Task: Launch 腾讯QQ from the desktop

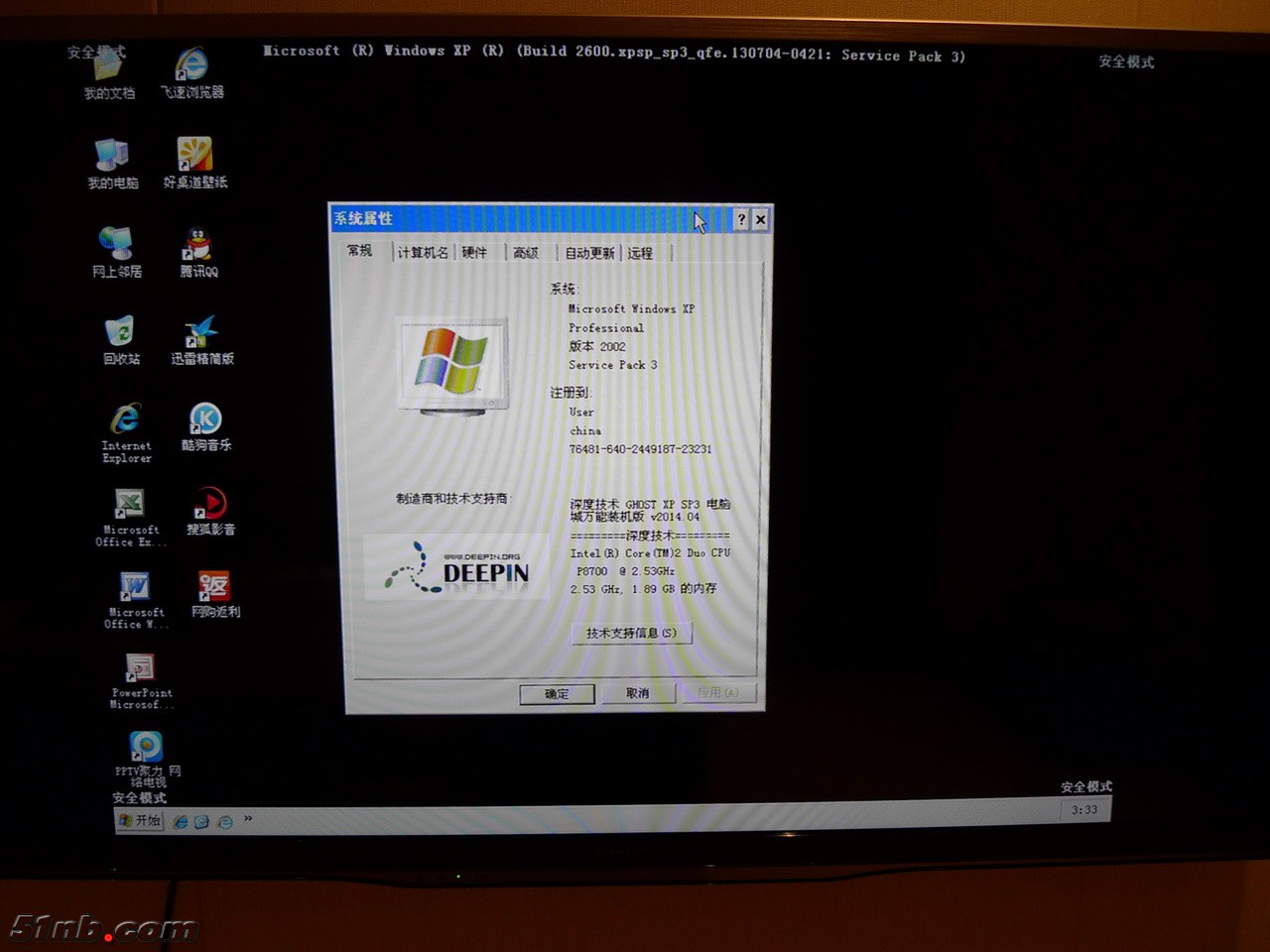Action: [198, 246]
